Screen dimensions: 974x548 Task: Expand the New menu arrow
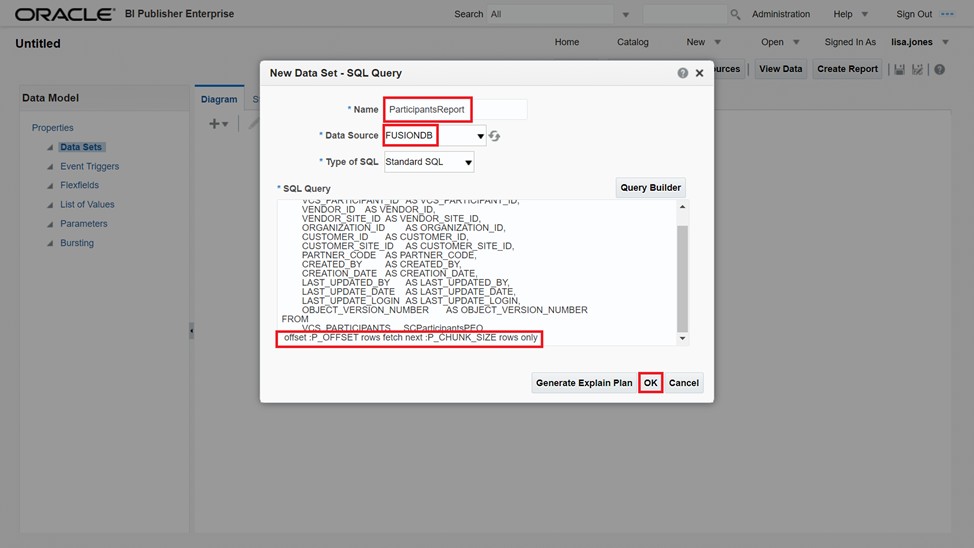(x=717, y=42)
